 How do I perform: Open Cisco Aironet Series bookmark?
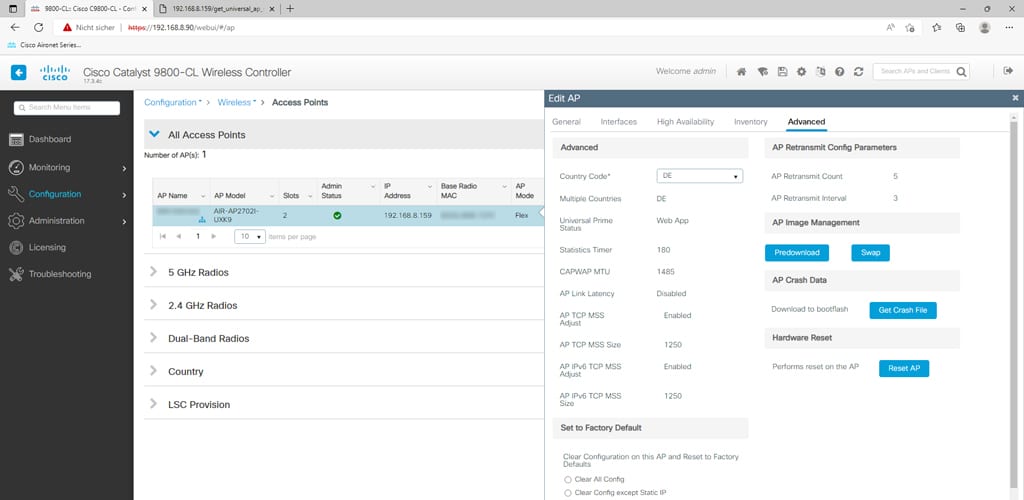[44, 45]
